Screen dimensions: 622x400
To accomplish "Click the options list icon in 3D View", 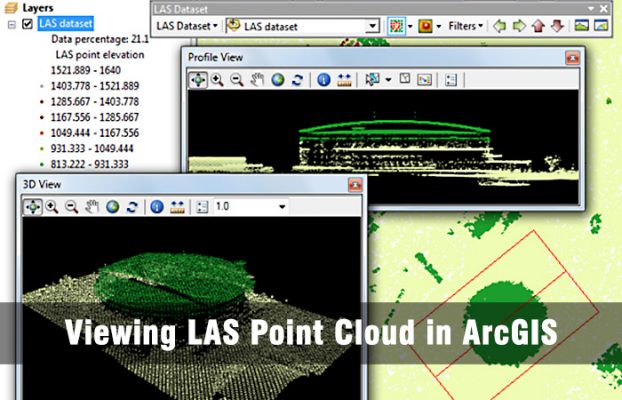I will click(x=202, y=207).
